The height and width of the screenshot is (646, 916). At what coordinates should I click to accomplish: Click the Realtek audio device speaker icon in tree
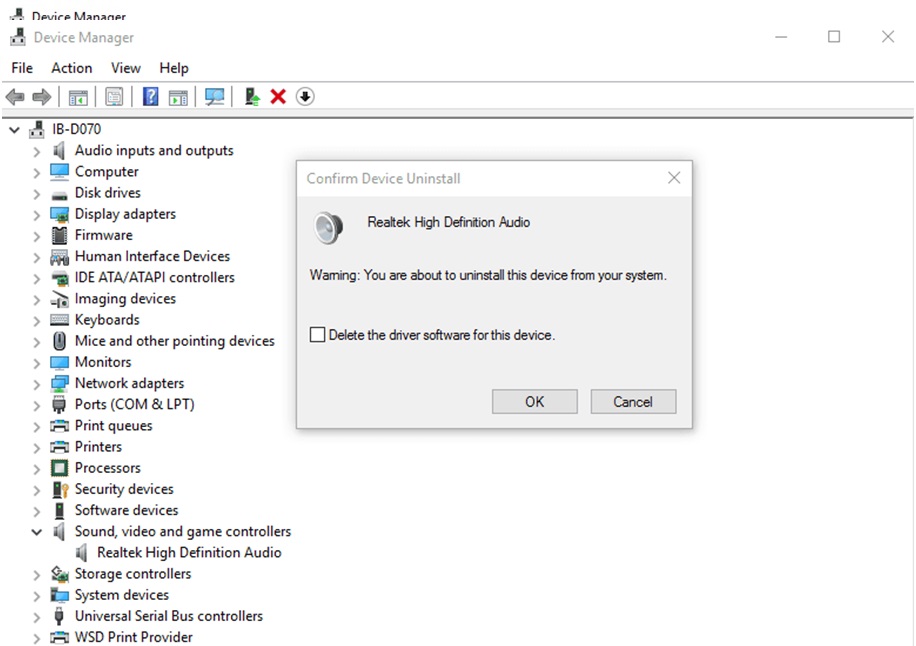point(82,553)
